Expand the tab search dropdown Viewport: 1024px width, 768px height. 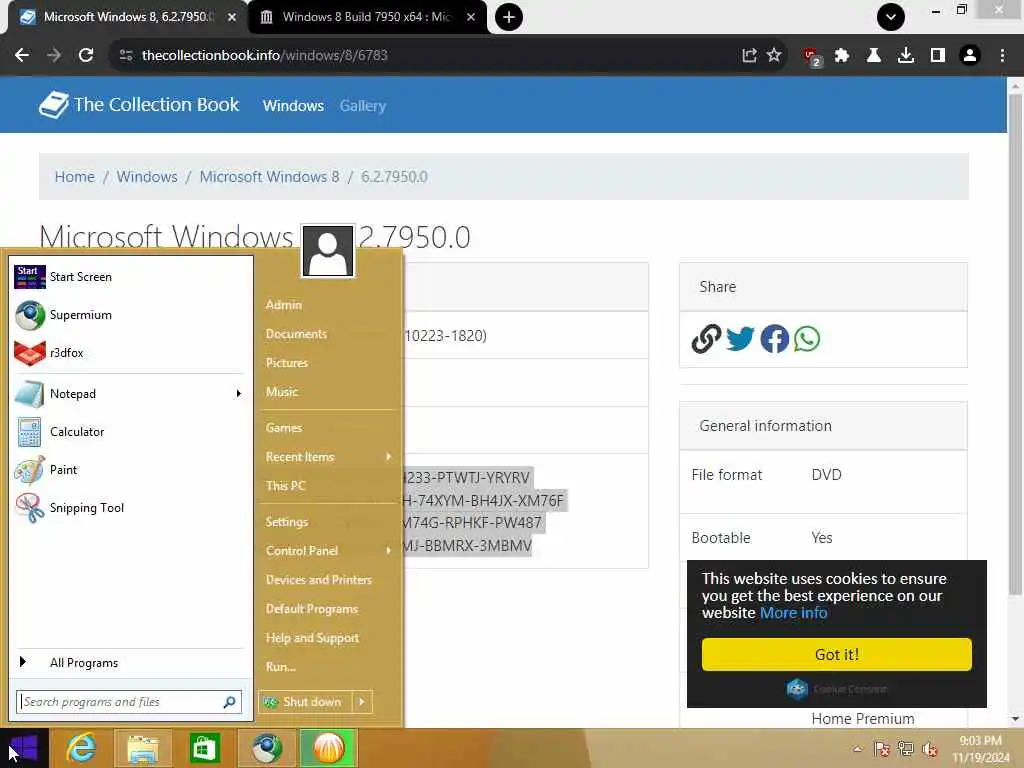point(891,17)
